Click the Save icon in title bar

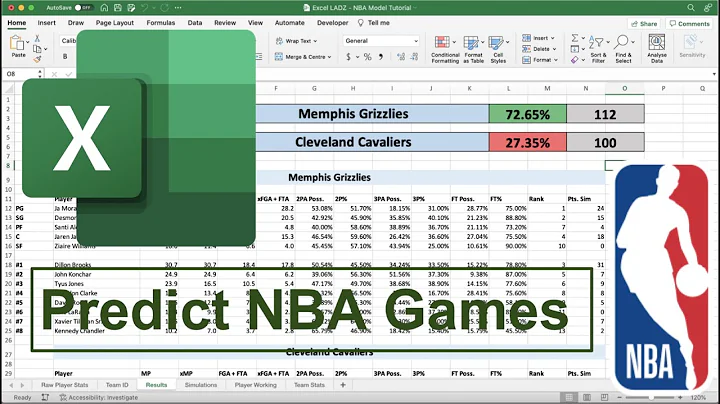(x=118, y=8)
